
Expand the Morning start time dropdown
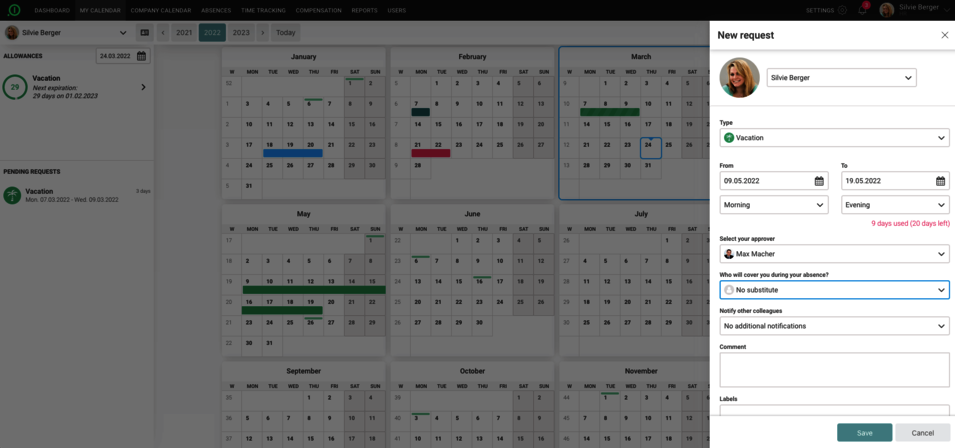point(773,205)
